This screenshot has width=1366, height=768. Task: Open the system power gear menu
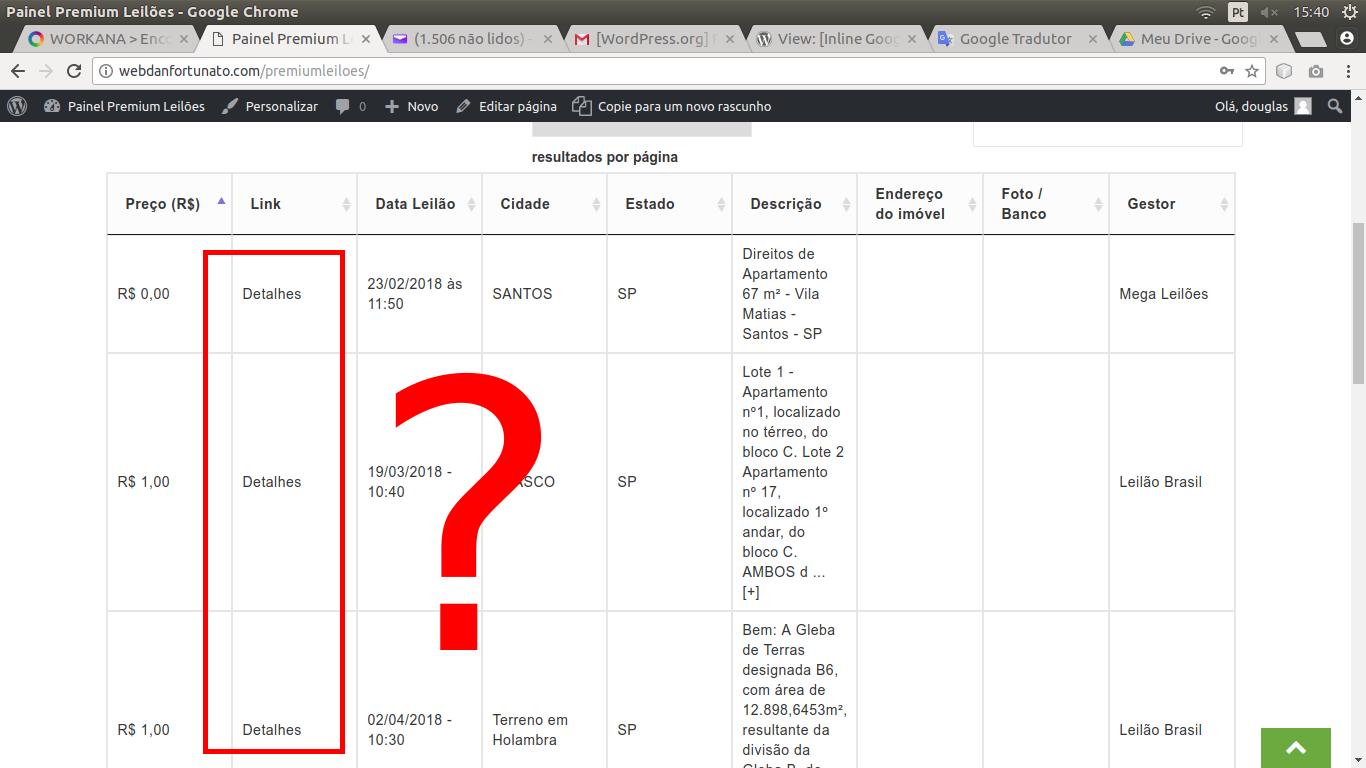tap(1350, 12)
